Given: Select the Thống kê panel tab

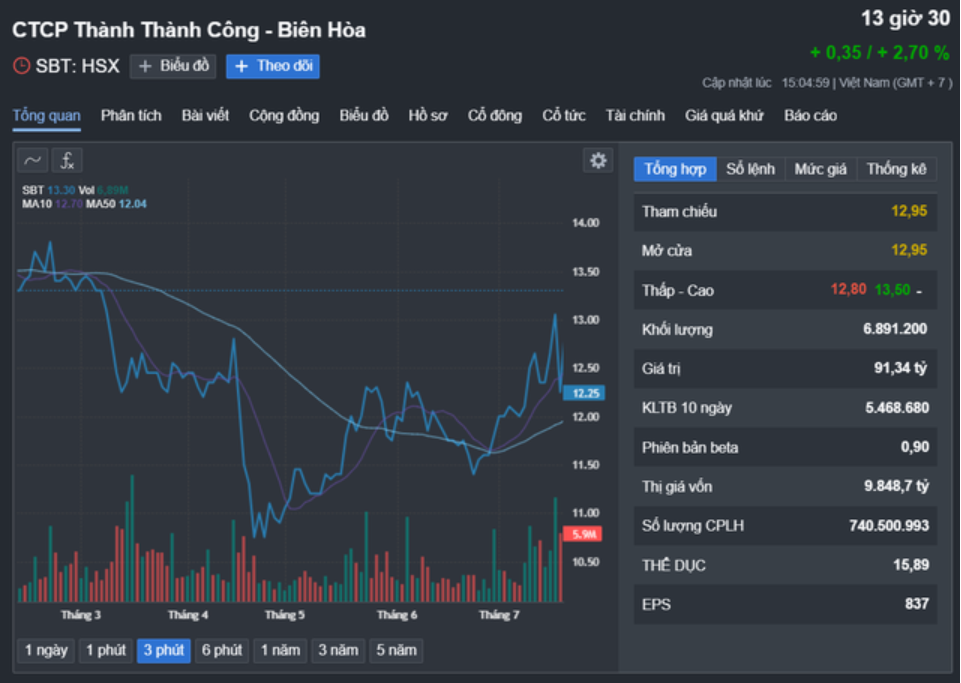Looking at the screenshot, I should click(897, 169).
